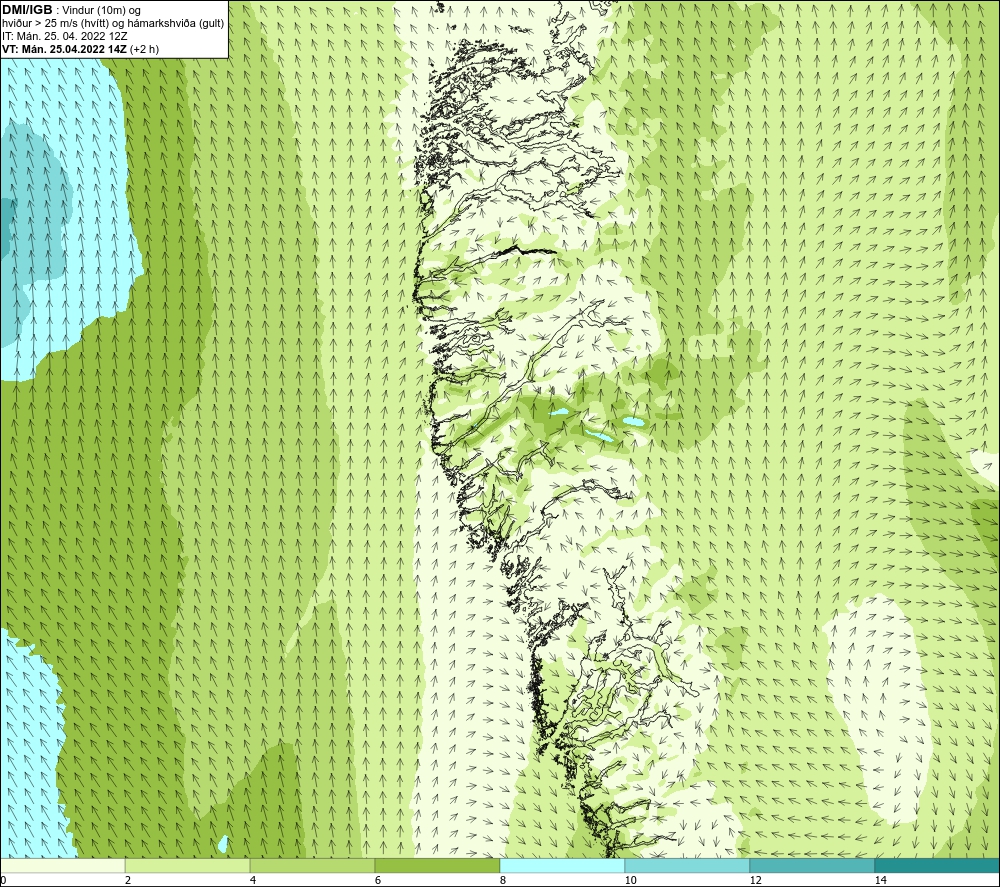Click the 12–14 m/s teal scale band

[x=812, y=866]
